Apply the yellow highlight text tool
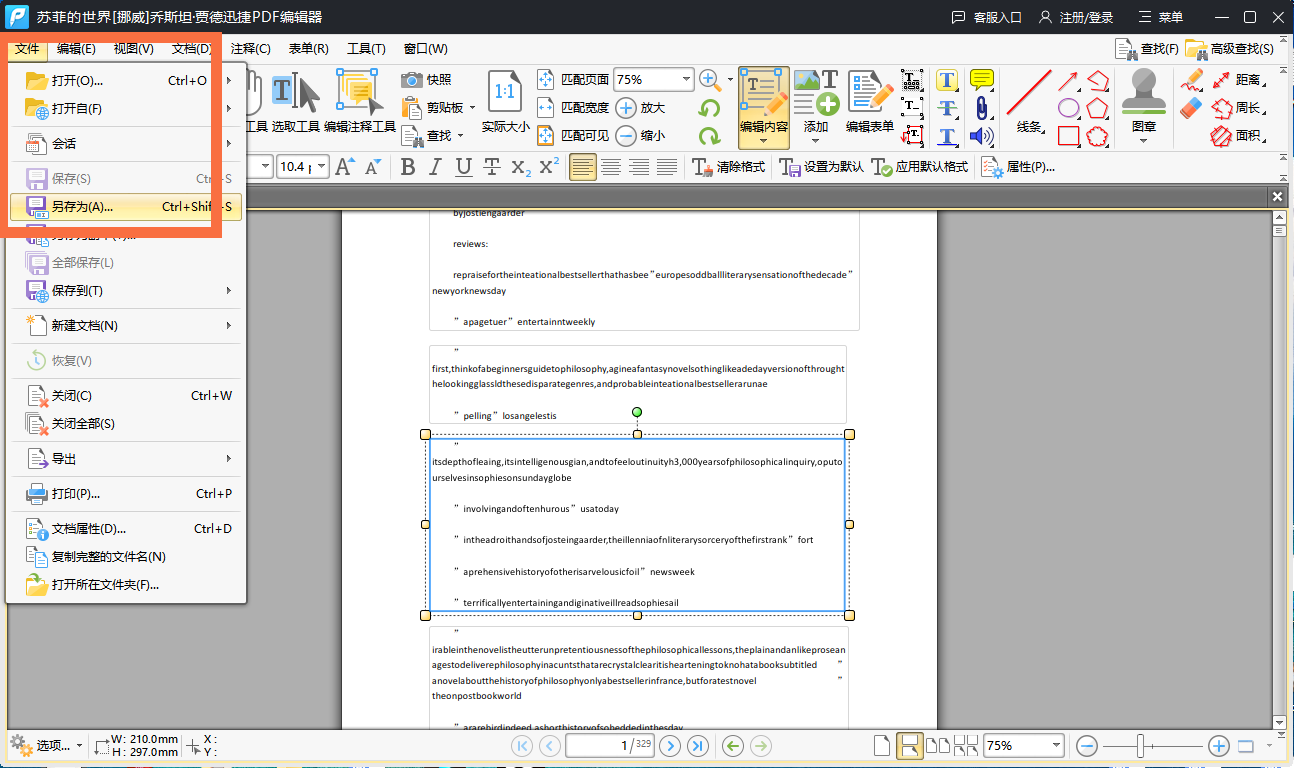This screenshot has width=1294, height=768. (947, 80)
